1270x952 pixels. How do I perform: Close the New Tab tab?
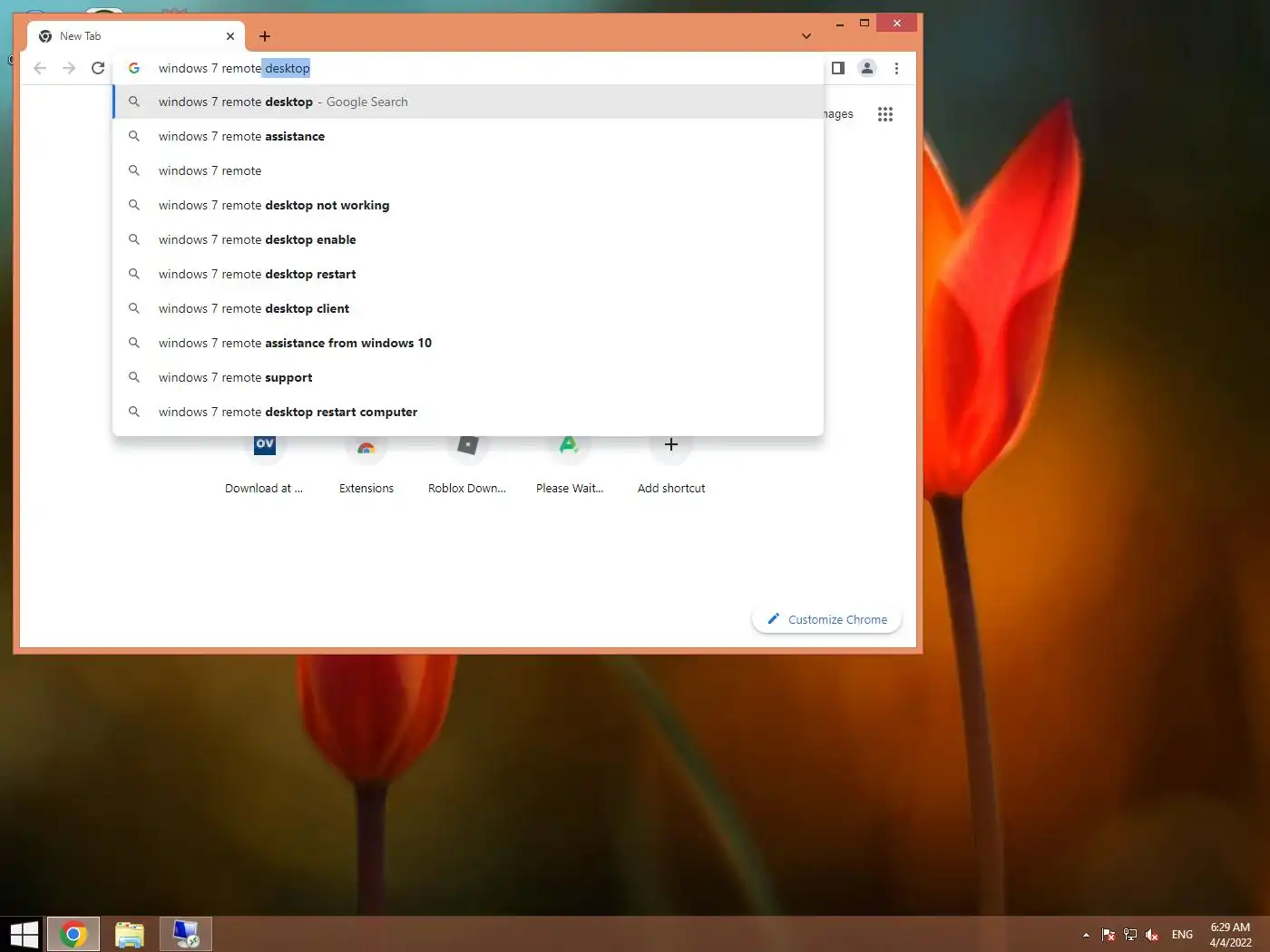click(230, 36)
